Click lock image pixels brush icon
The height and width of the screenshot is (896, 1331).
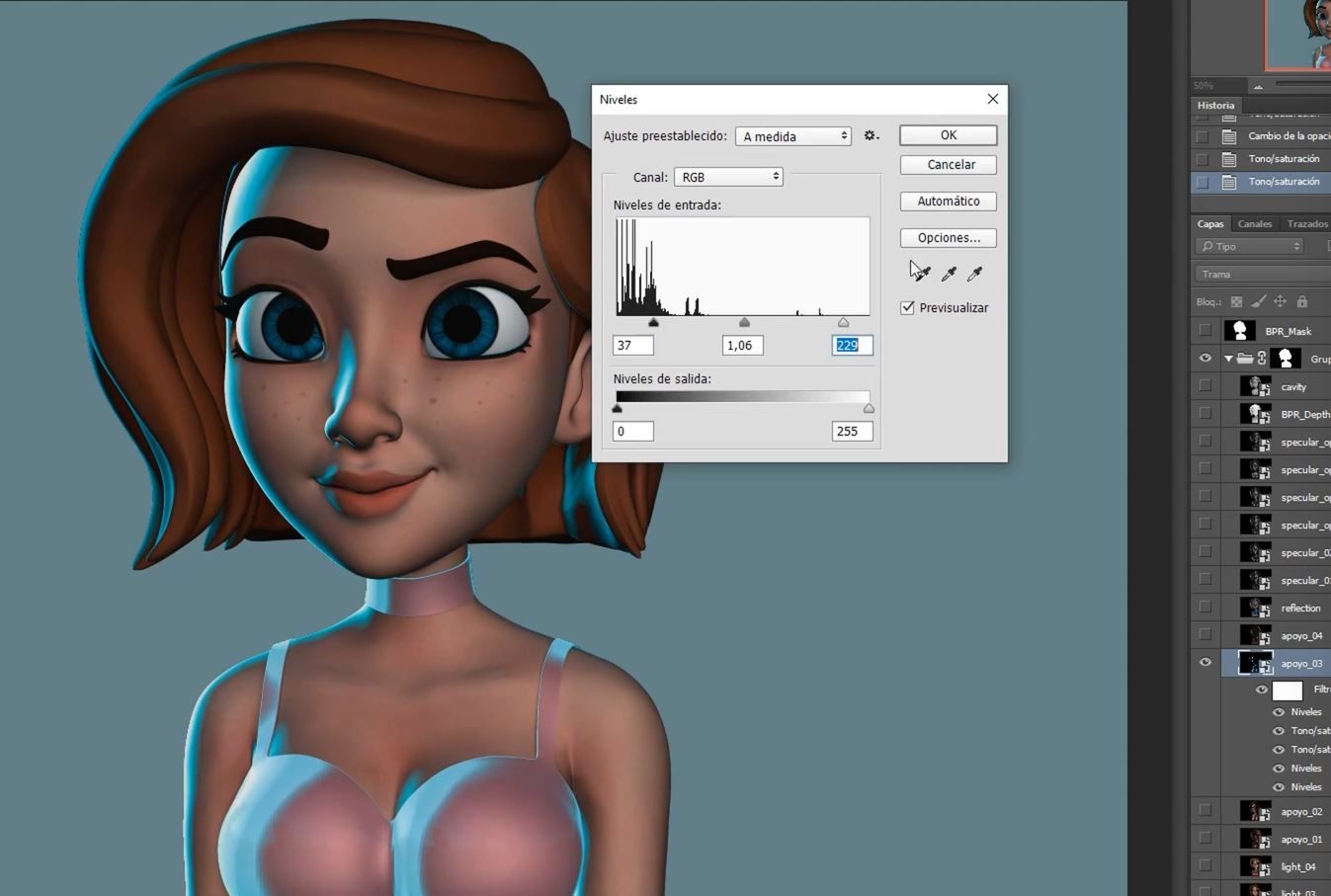click(x=1258, y=301)
